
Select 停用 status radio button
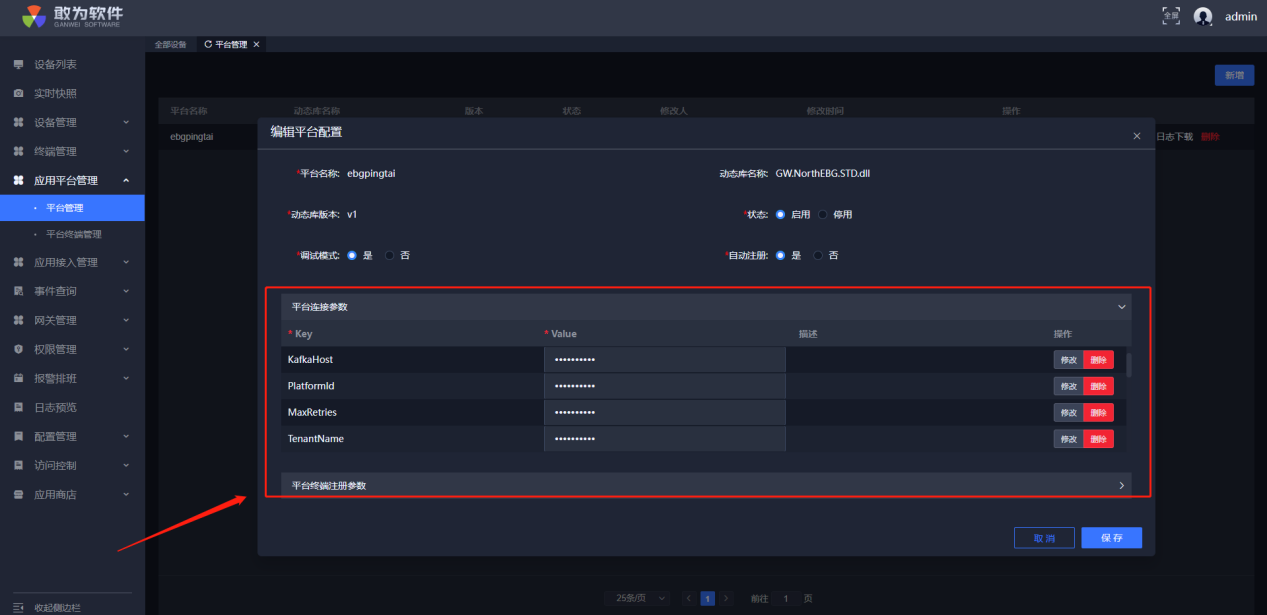pyautogui.click(x=823, y=214)
